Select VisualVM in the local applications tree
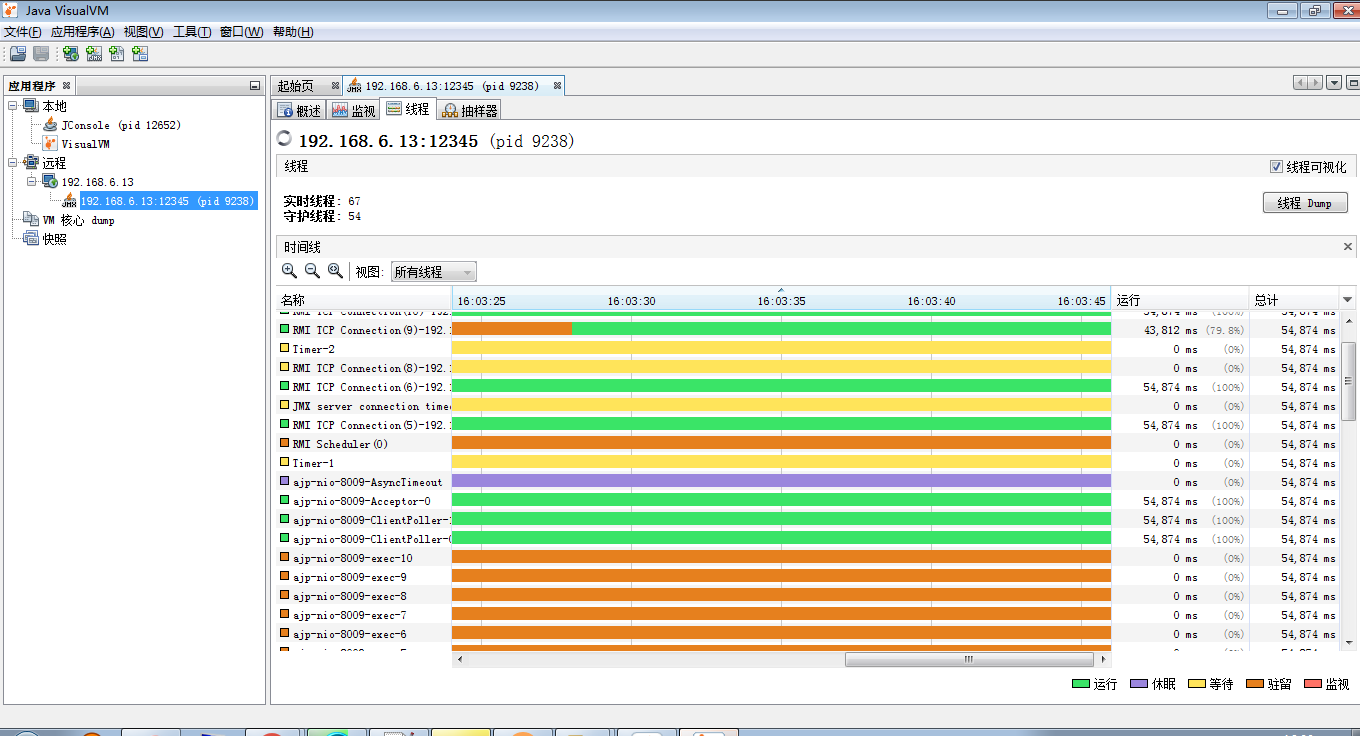This screenshot has height=736, width=1360. pos(85,144)
